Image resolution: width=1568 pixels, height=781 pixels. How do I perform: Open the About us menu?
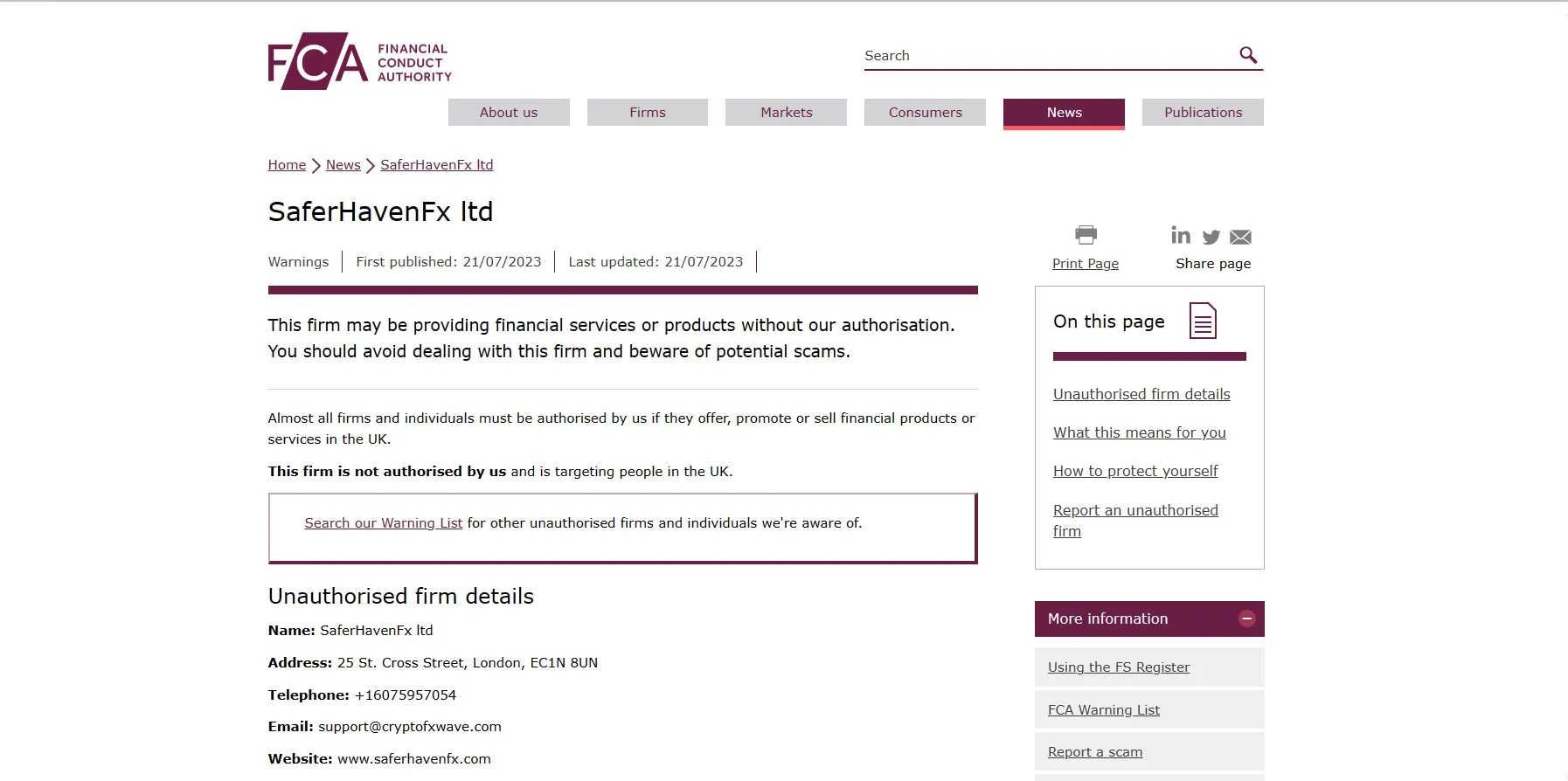pyautogui.click(x=509, y=112)
